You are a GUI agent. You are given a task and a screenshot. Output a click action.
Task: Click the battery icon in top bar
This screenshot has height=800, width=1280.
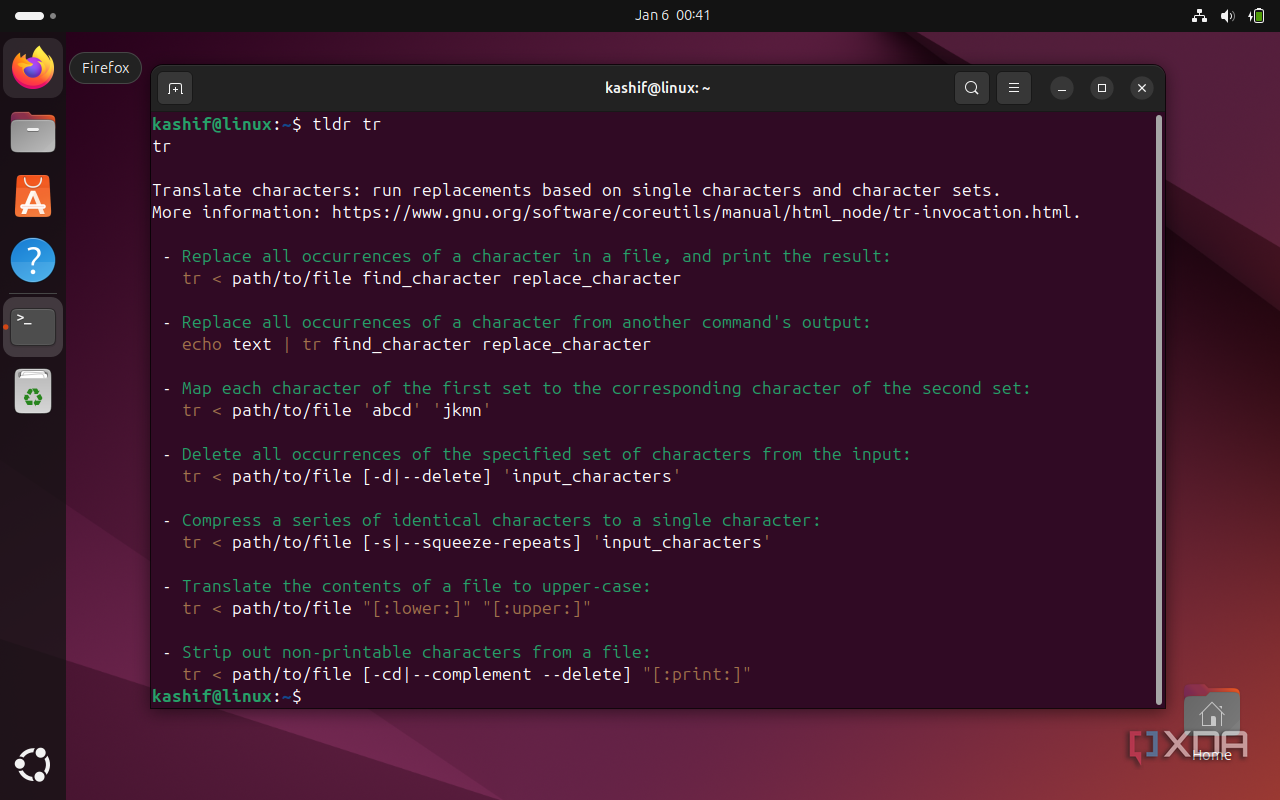pyautogui.click(x=1255, y=16)
